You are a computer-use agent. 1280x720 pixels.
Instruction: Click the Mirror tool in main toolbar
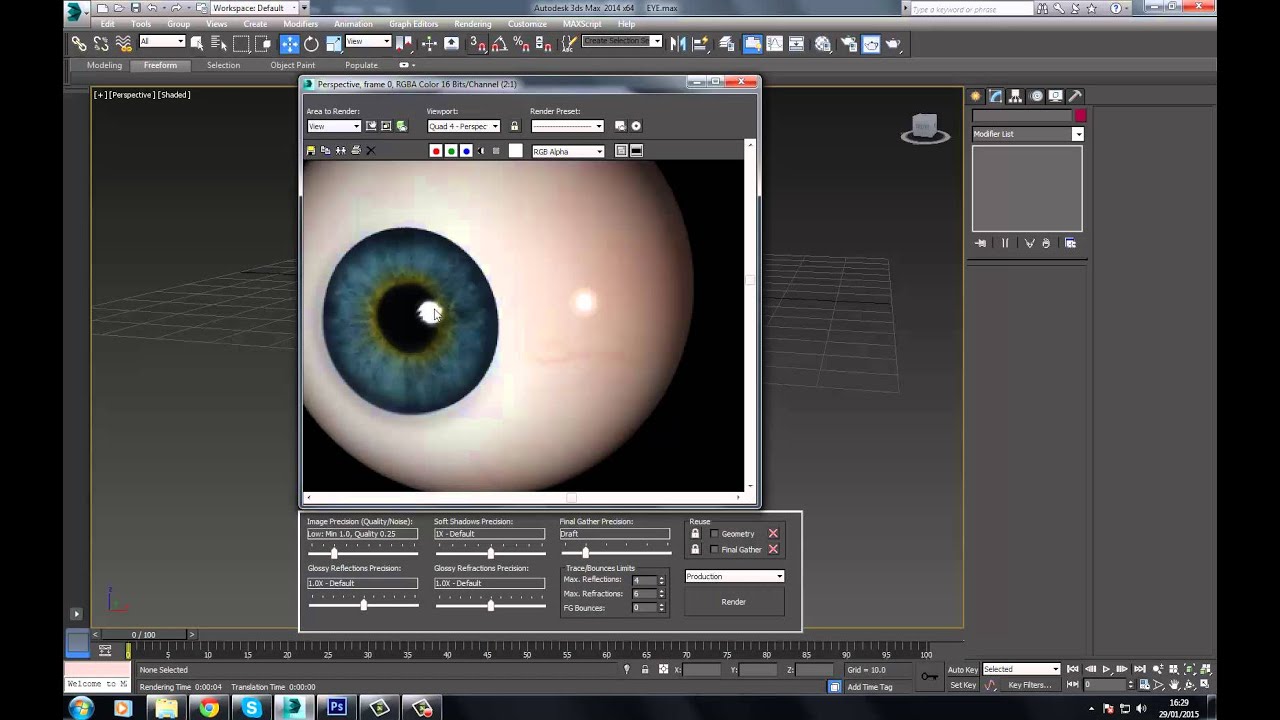point(678,43)
